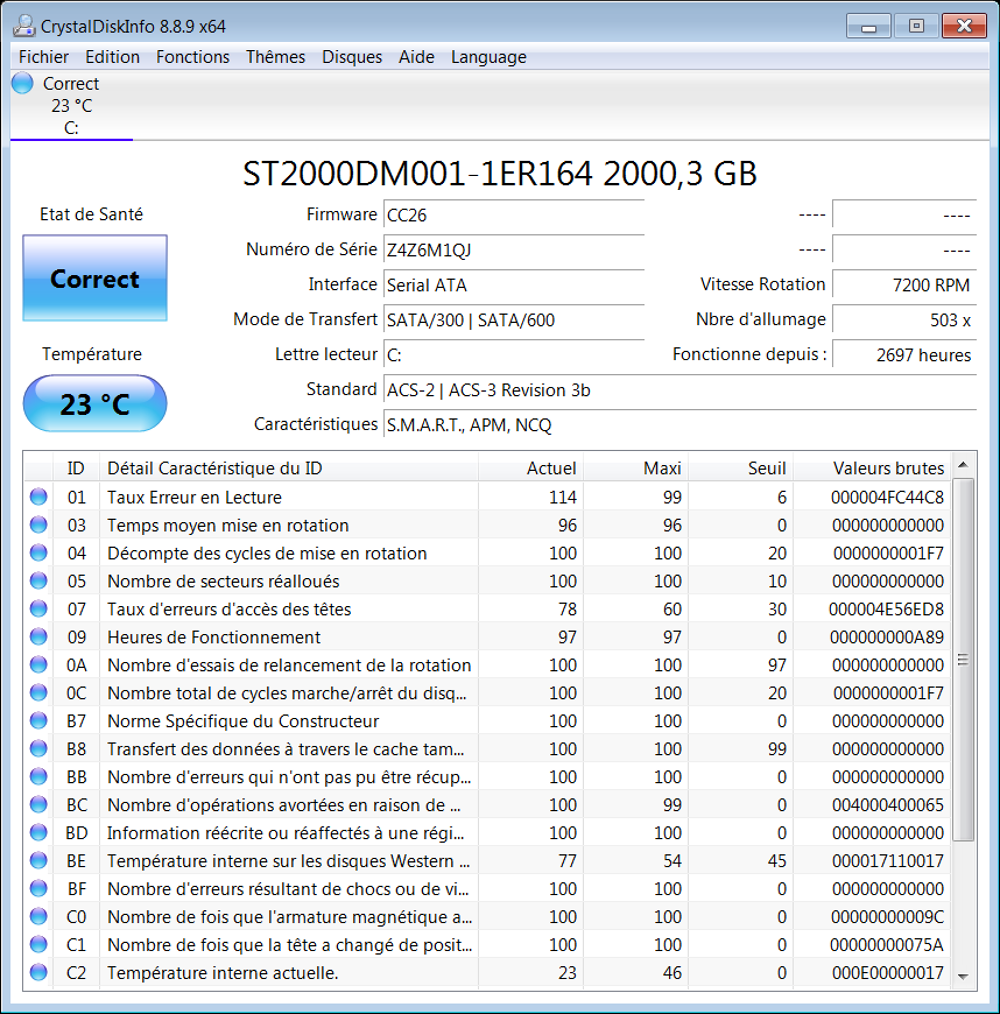Click status orb for row ID BE
The image size is (1000, 1014).
39,861
